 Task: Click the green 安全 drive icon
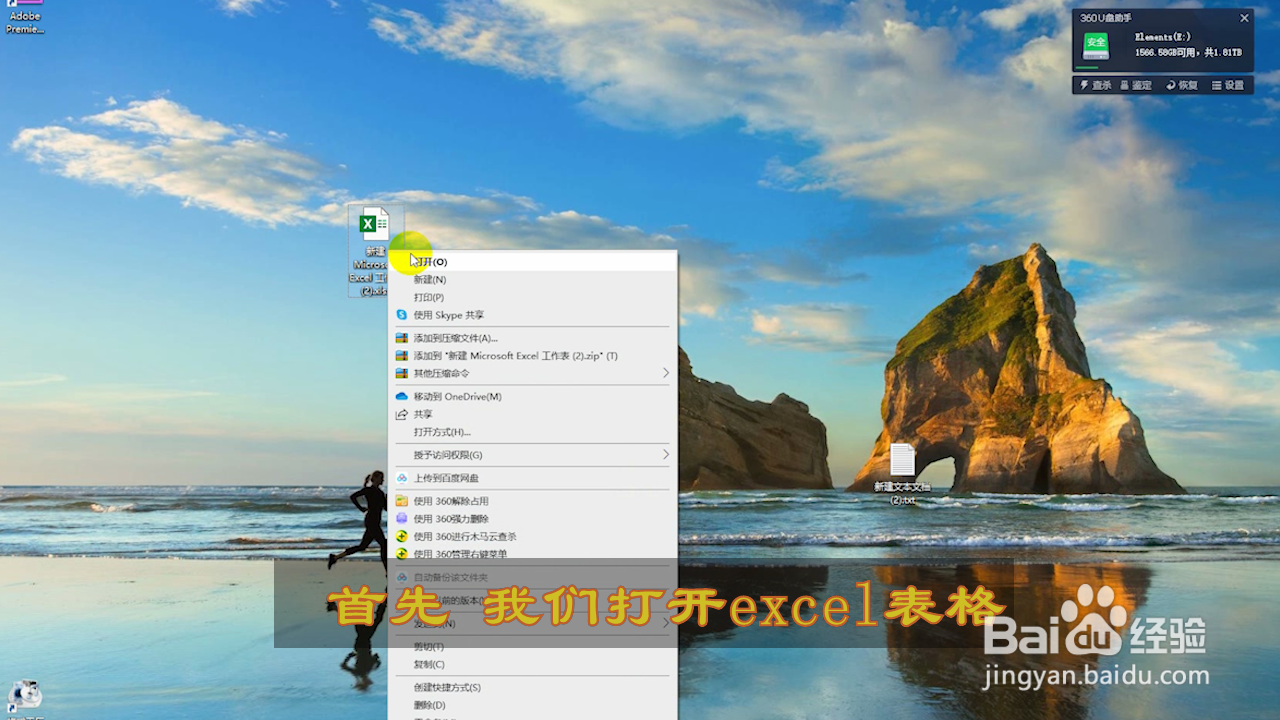pyautogui.click(x=1096, y=44)
